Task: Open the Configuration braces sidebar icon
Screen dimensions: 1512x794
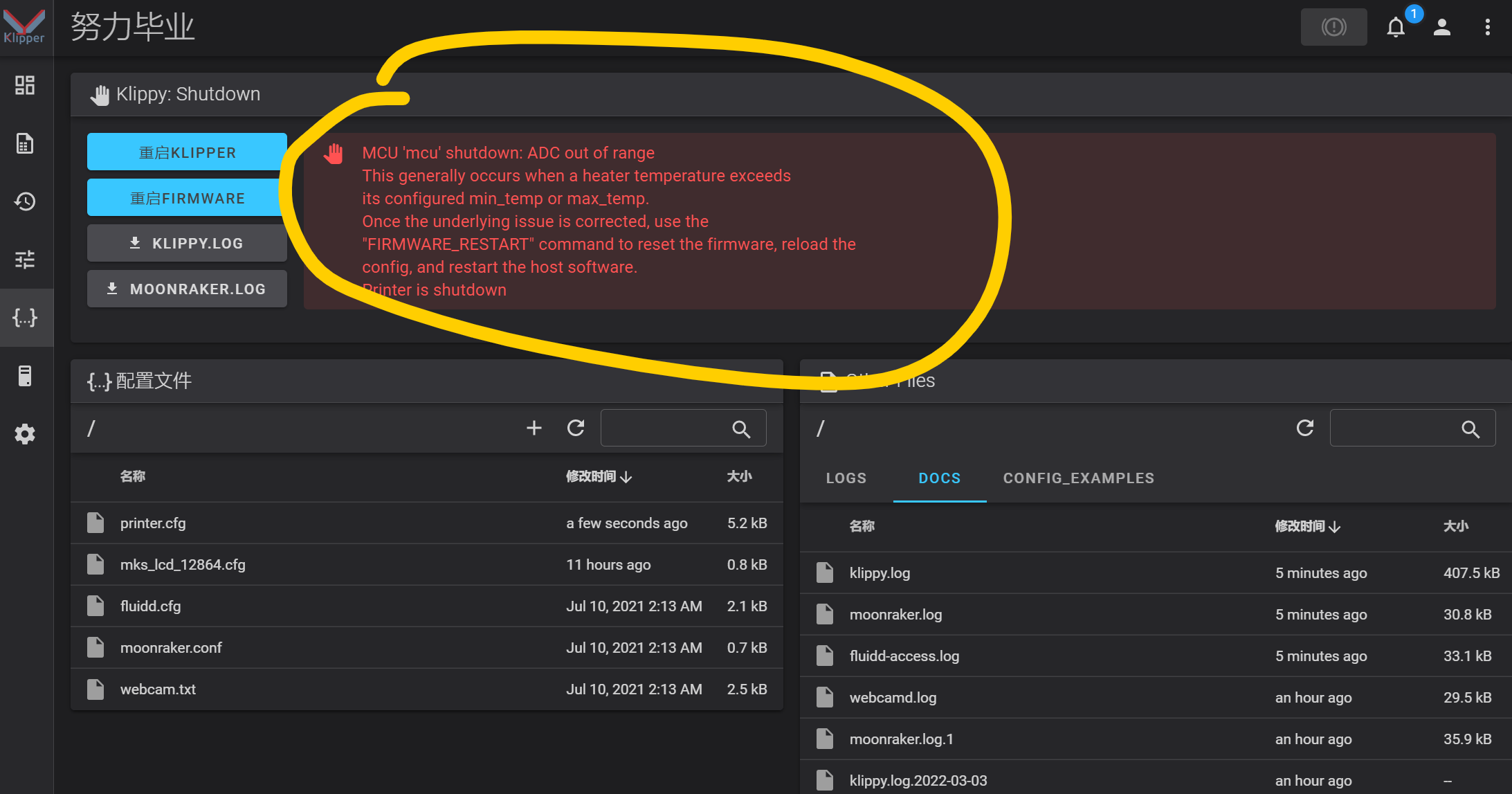Action: click(x=25, y=318)
